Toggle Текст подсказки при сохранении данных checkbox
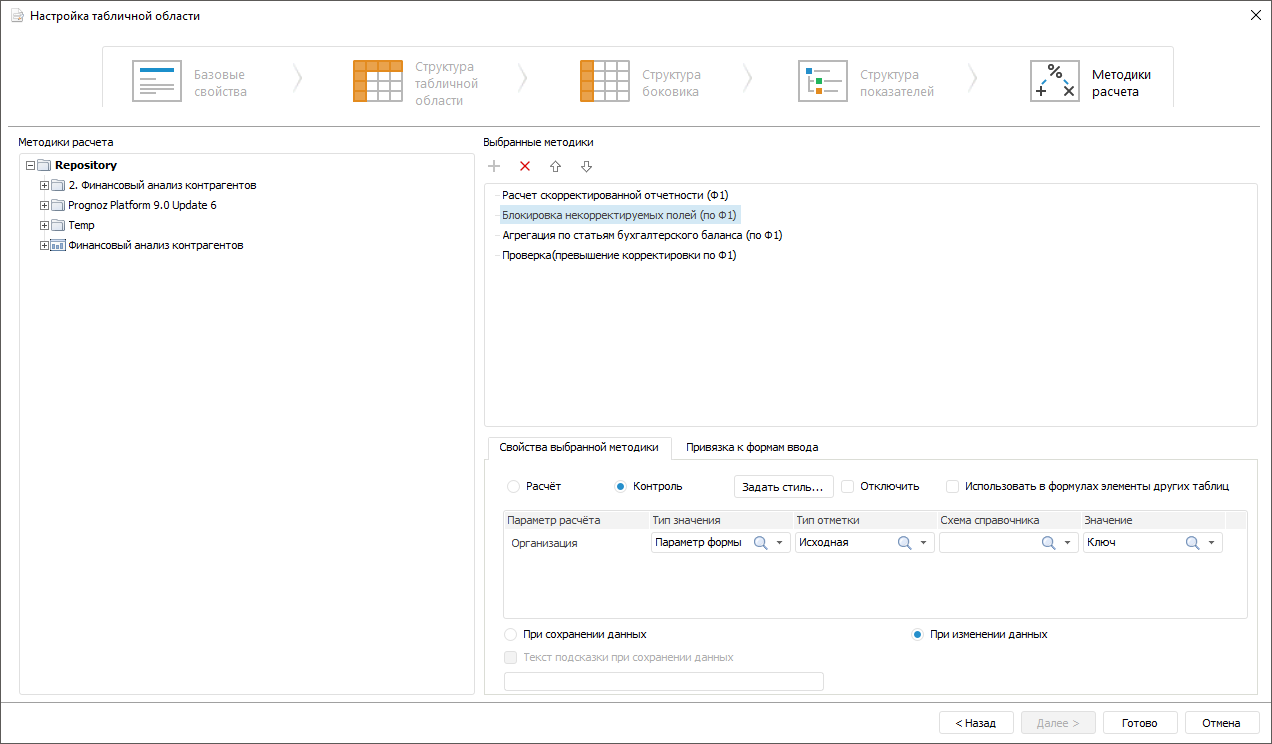The image size is (1272, 744). click(x=511, y=658)
